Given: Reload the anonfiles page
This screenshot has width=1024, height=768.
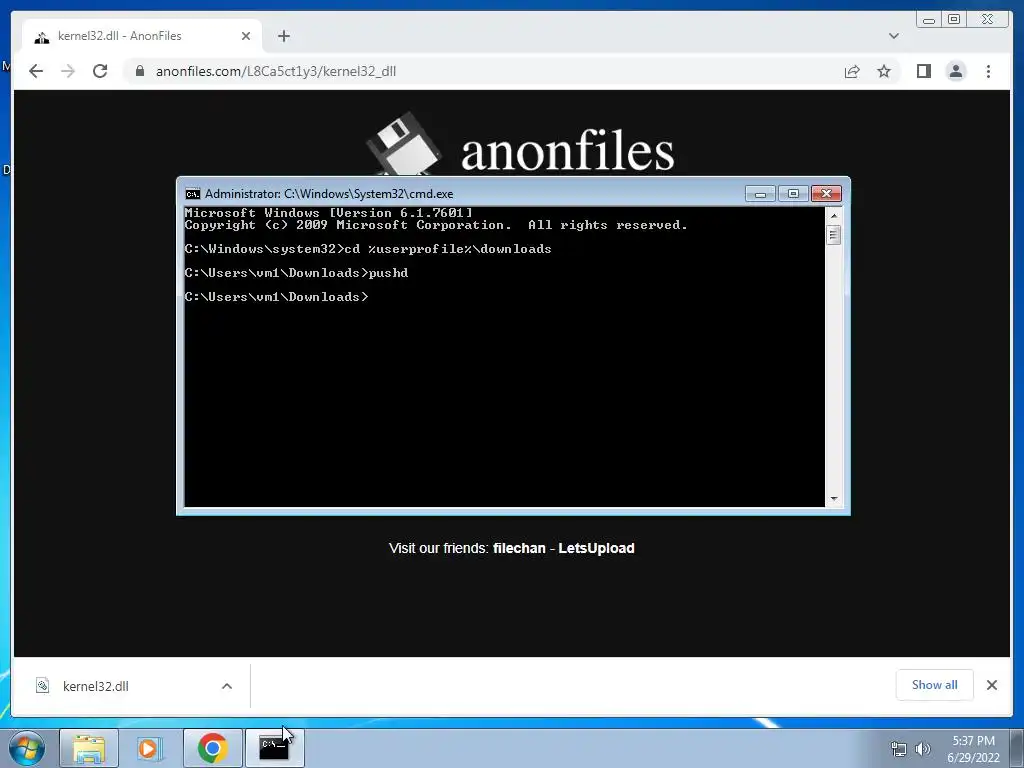Looking at the screenshot, I should [x=100, y=71].
